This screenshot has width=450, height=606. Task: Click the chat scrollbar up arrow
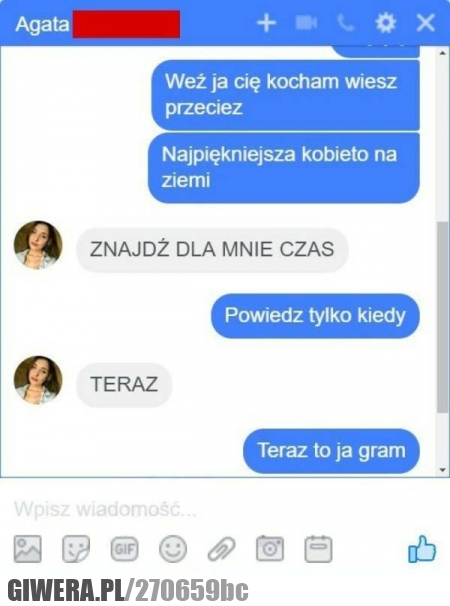443,53
